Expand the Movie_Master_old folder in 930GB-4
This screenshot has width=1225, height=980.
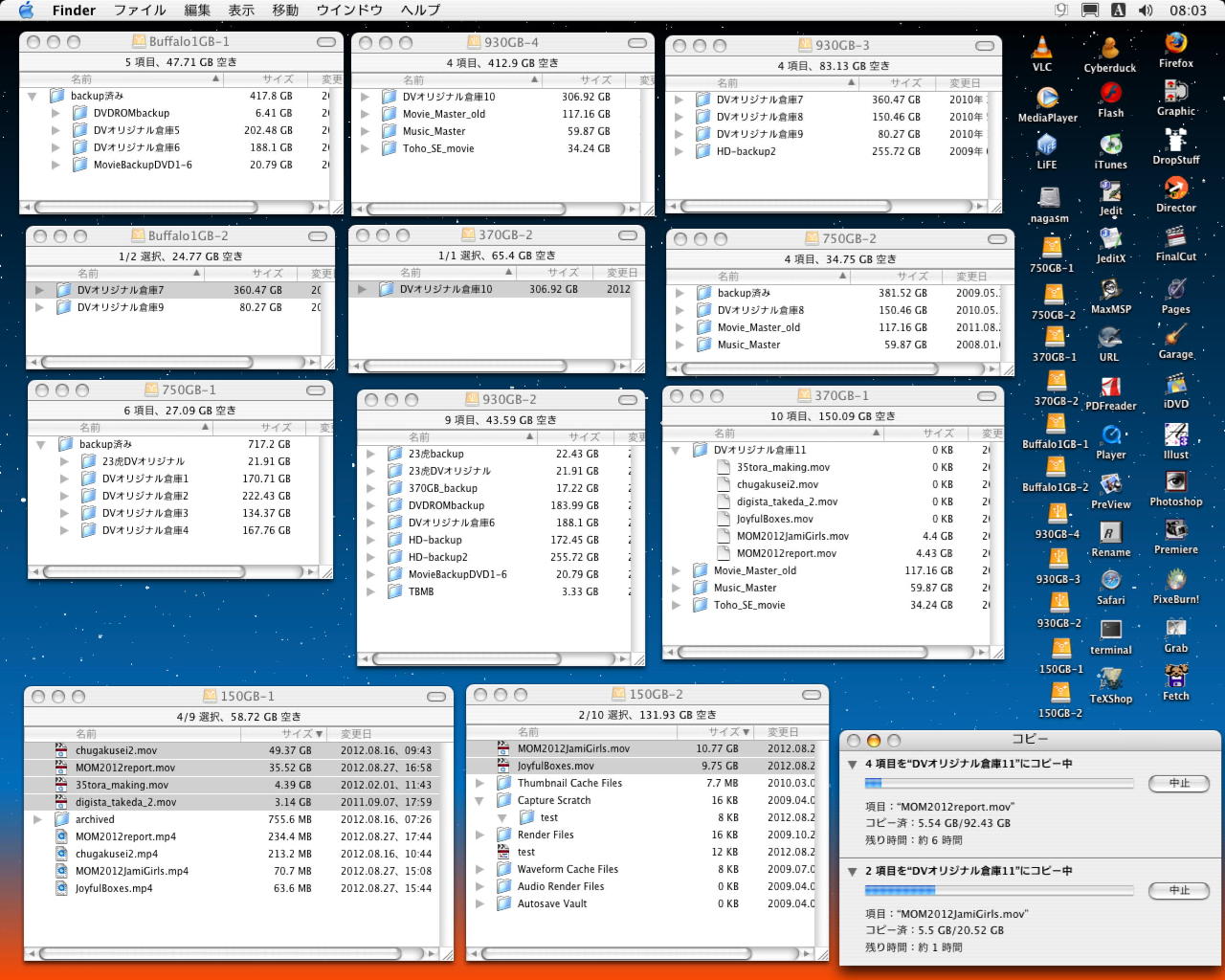coord(366,115)
